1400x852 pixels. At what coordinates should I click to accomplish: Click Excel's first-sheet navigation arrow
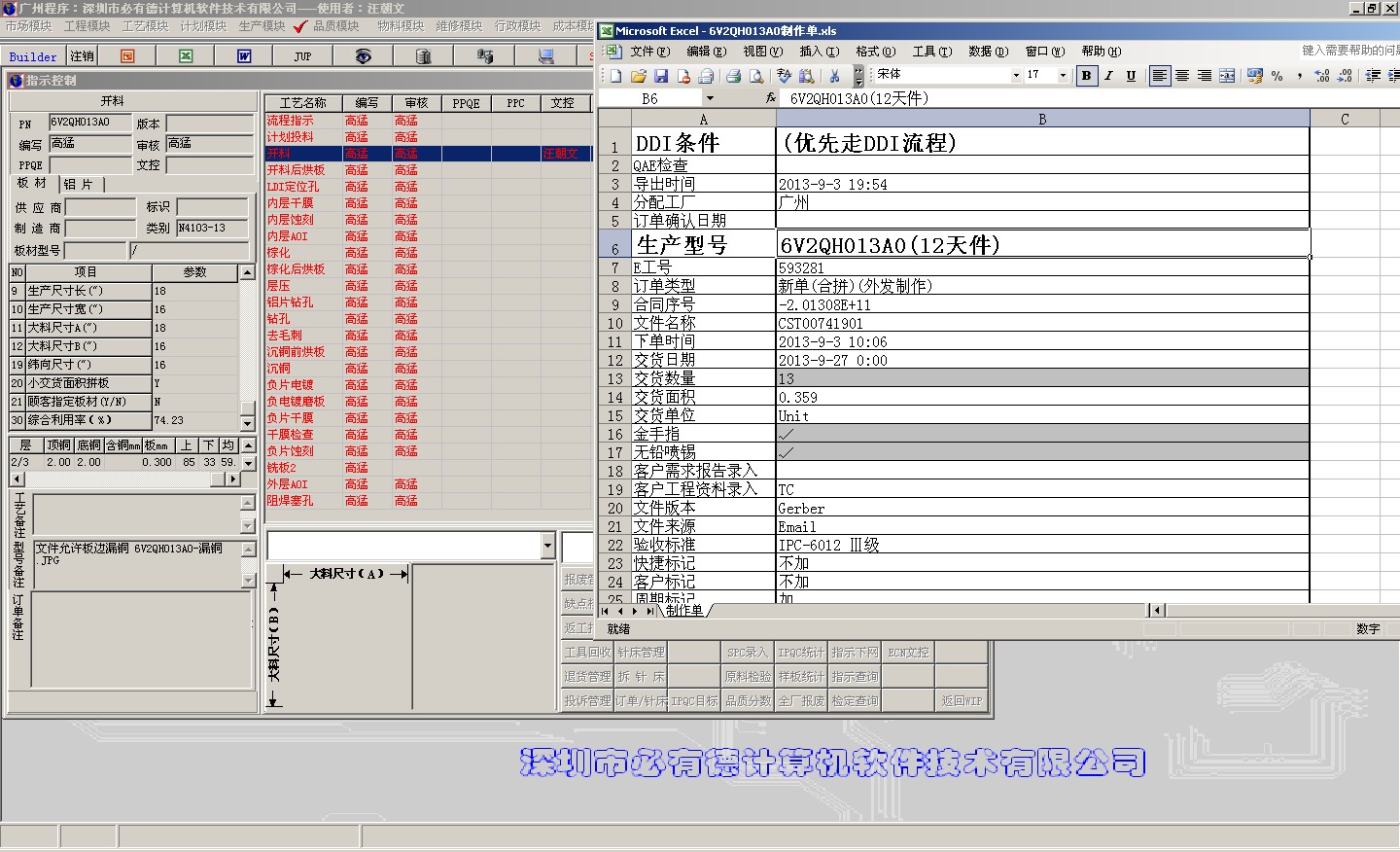[605, 611]
